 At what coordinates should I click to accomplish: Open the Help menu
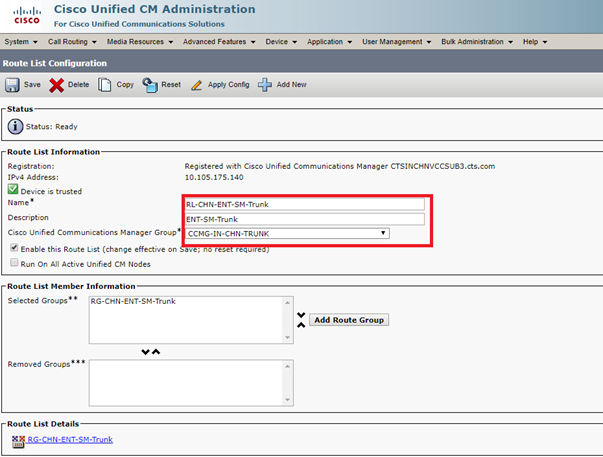[x=535, y=42]
